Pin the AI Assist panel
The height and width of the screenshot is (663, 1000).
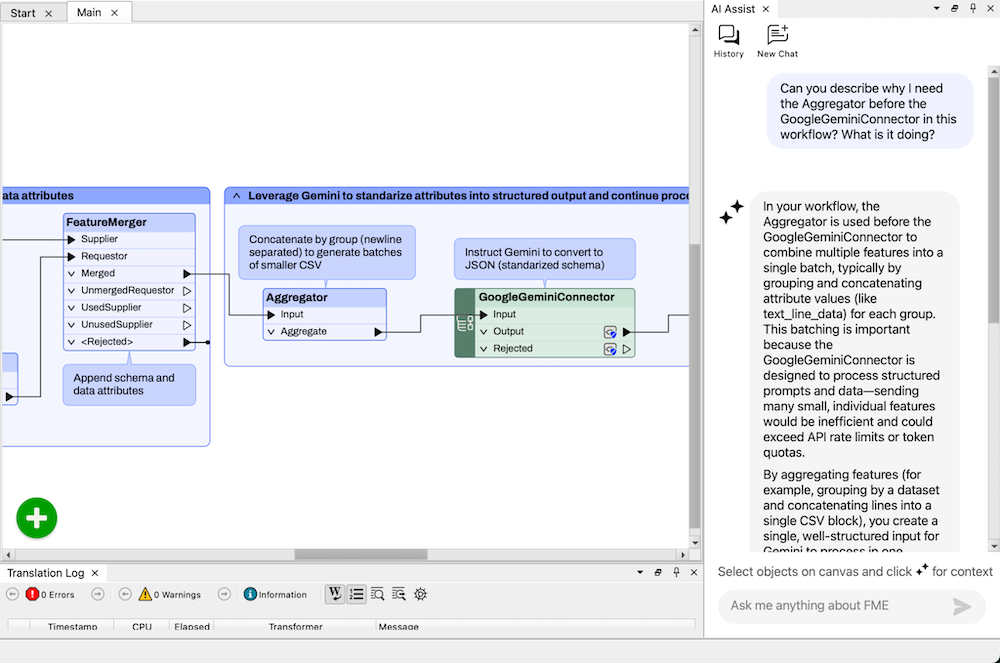tap(973, 8)
